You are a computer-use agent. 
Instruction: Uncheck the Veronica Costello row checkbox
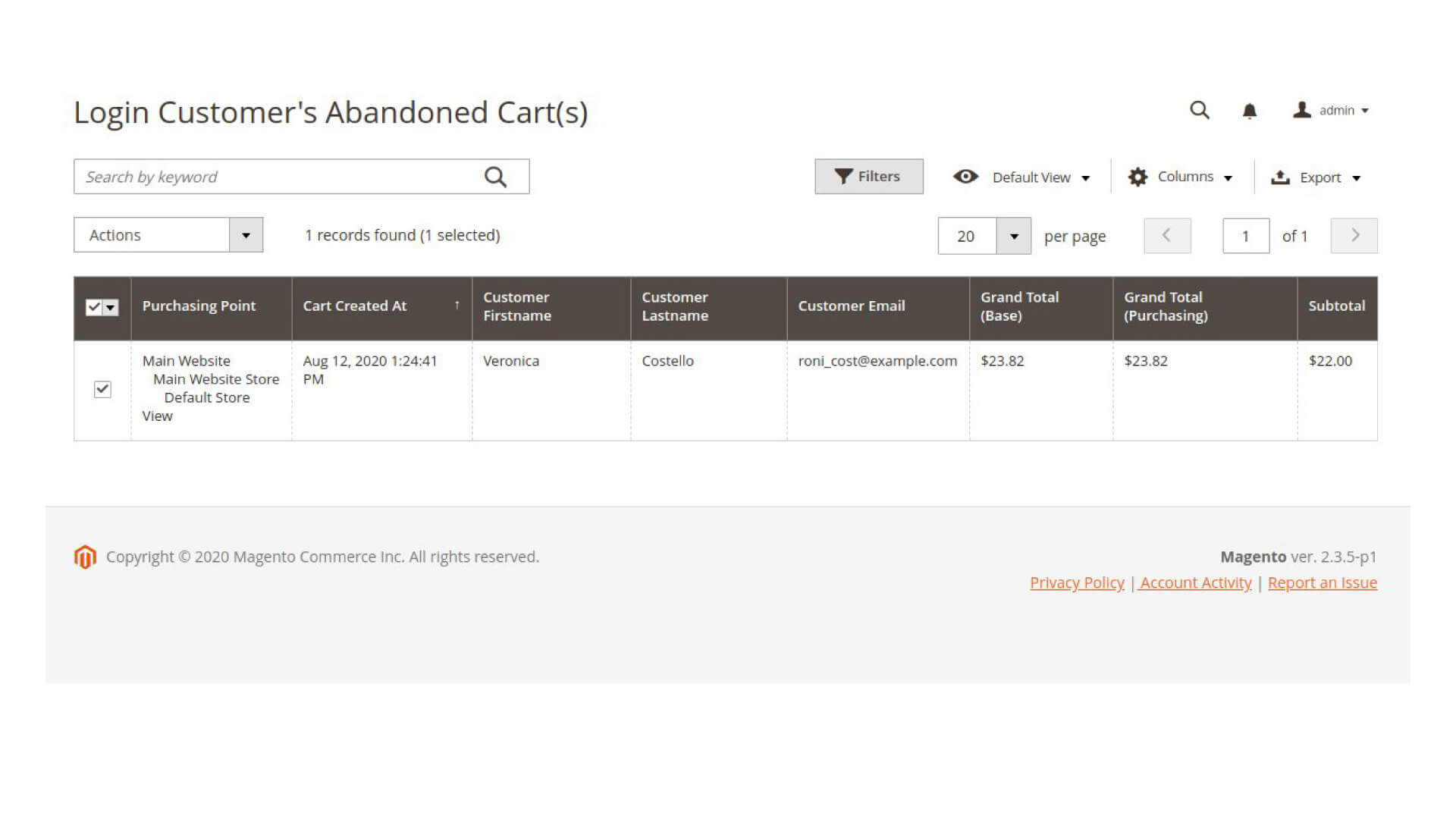tap(102, 389)
